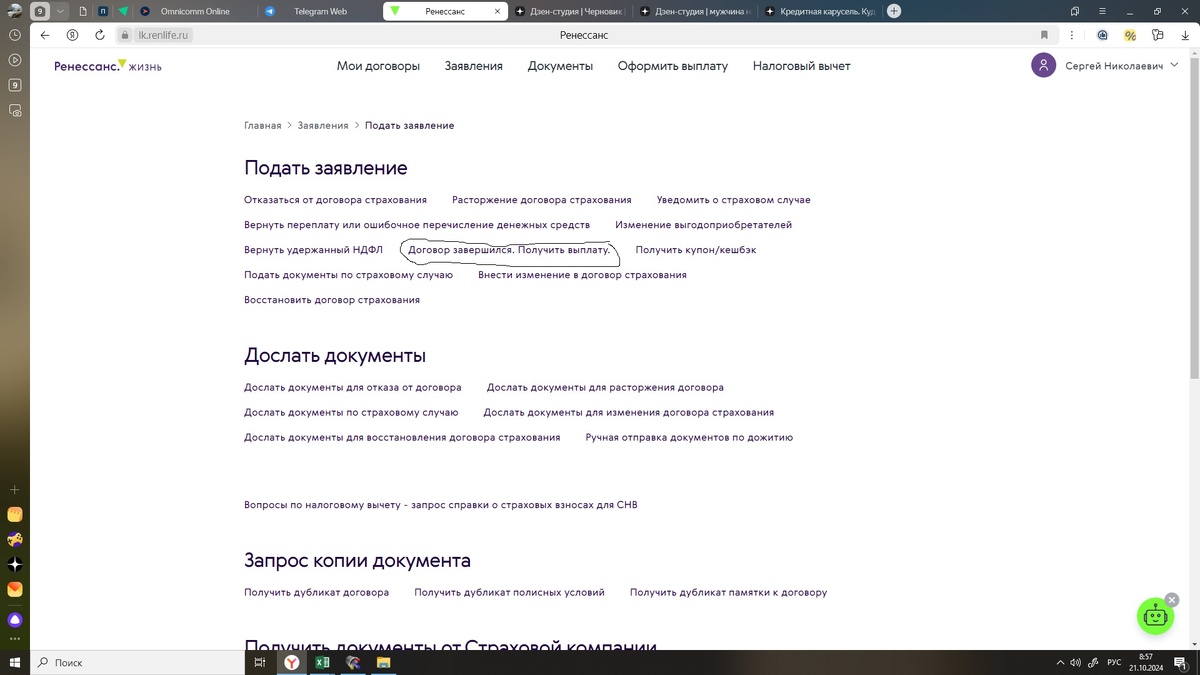Open the yellow percent extension icon
Screen dimensions: 1200x675
tap(1129, 33)
